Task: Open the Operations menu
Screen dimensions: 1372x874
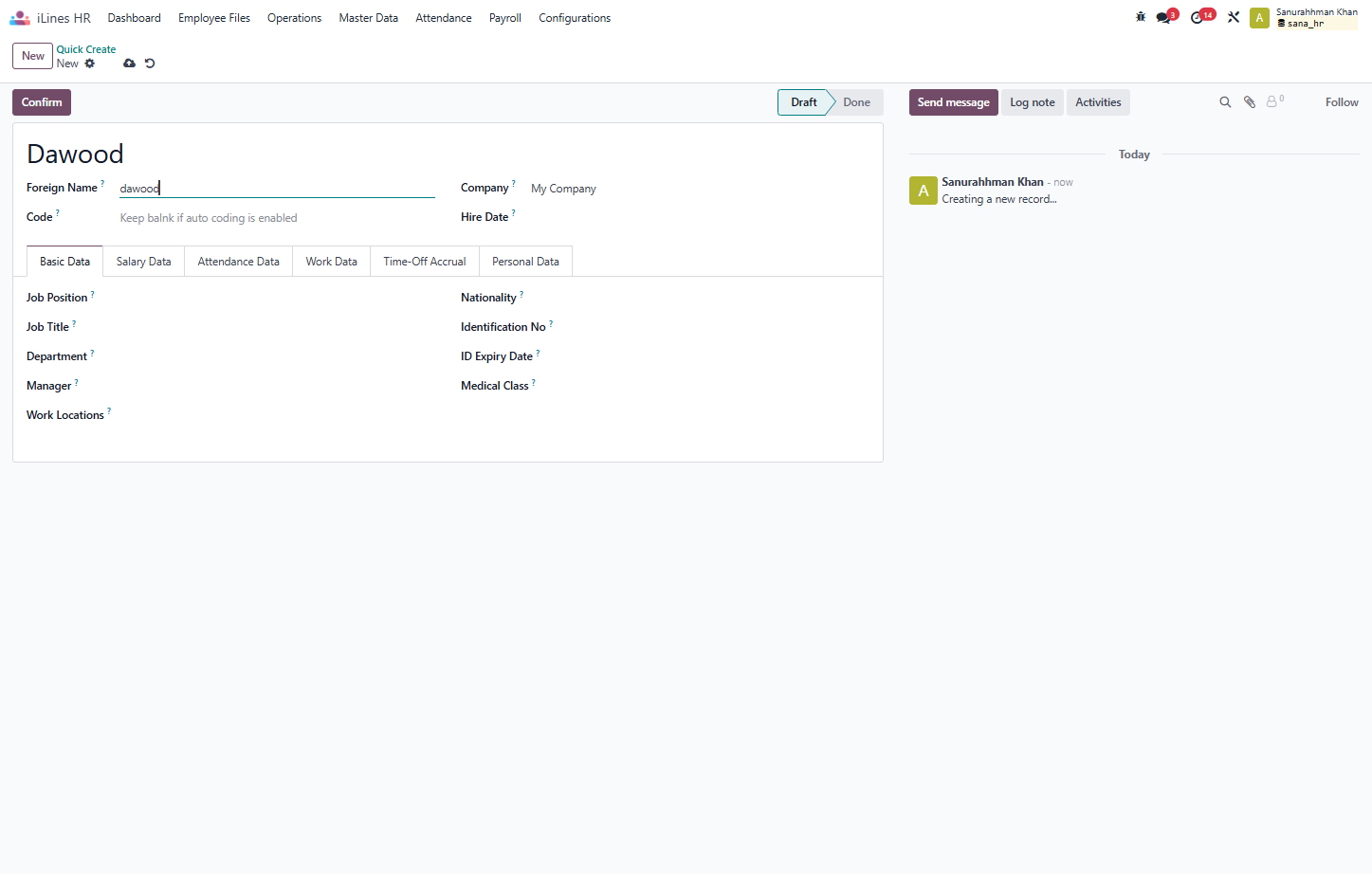Action: pos(294,18)
